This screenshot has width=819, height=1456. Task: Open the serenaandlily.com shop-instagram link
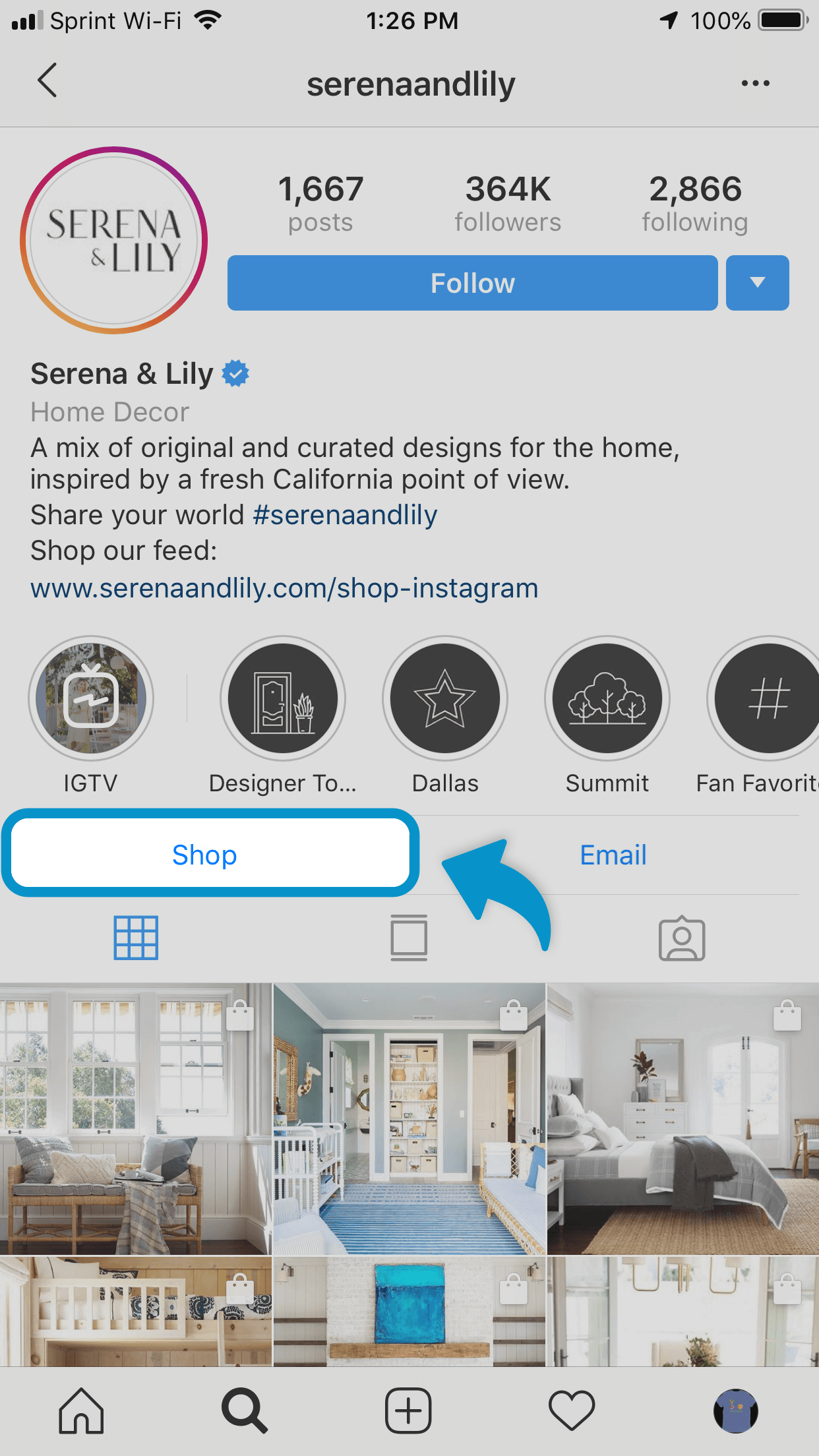tap(284, 588)
